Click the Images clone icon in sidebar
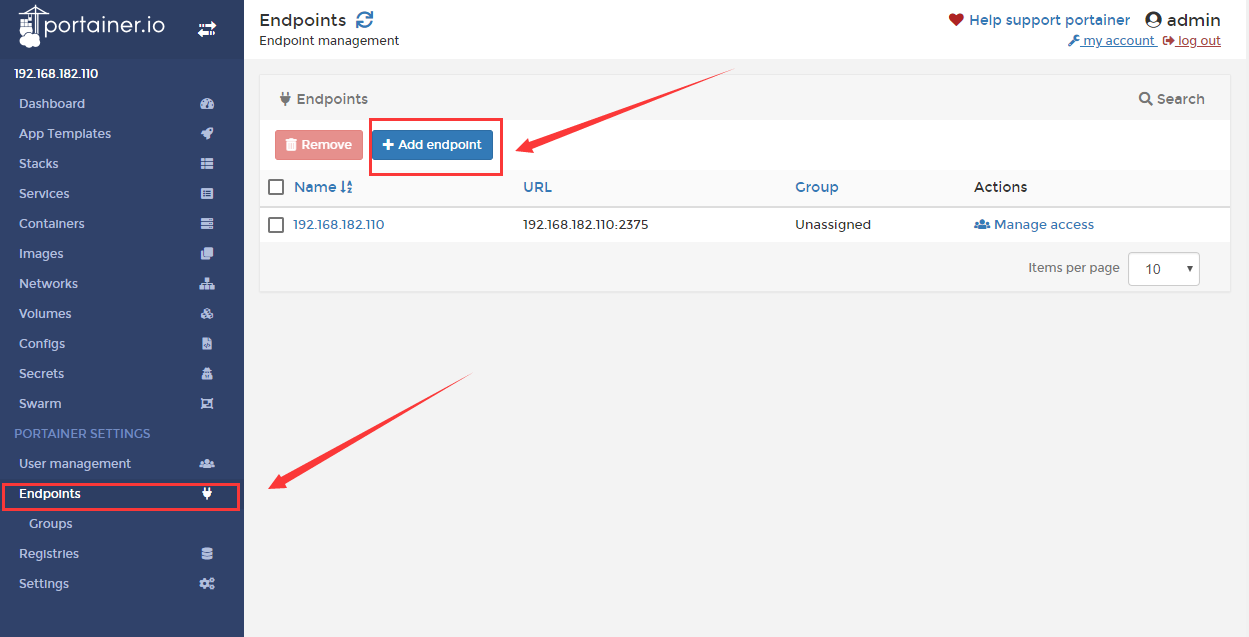1249x637 pixels. click(x=207, y=254)
